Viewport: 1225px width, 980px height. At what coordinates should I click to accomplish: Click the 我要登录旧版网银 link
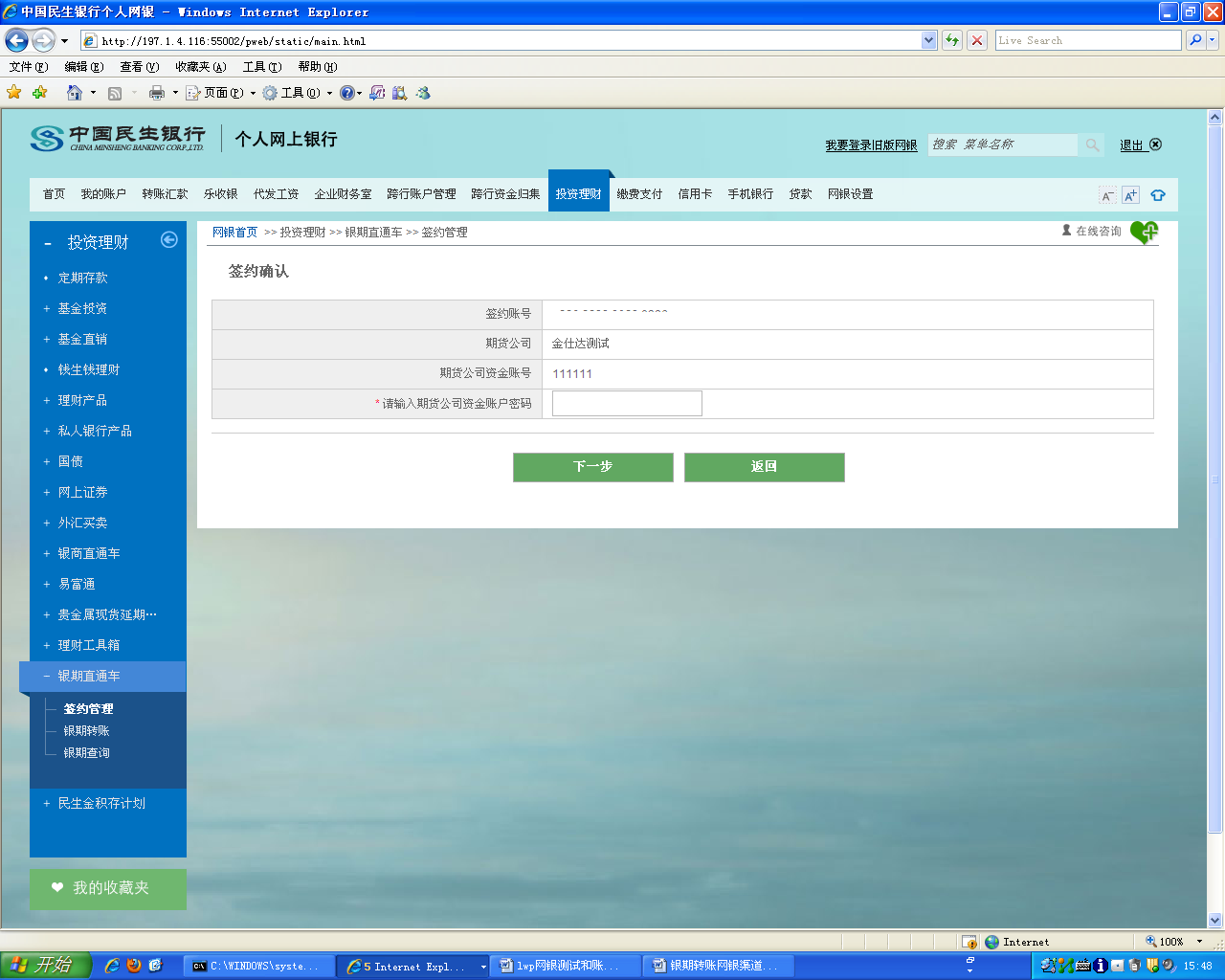pos(871,145)
